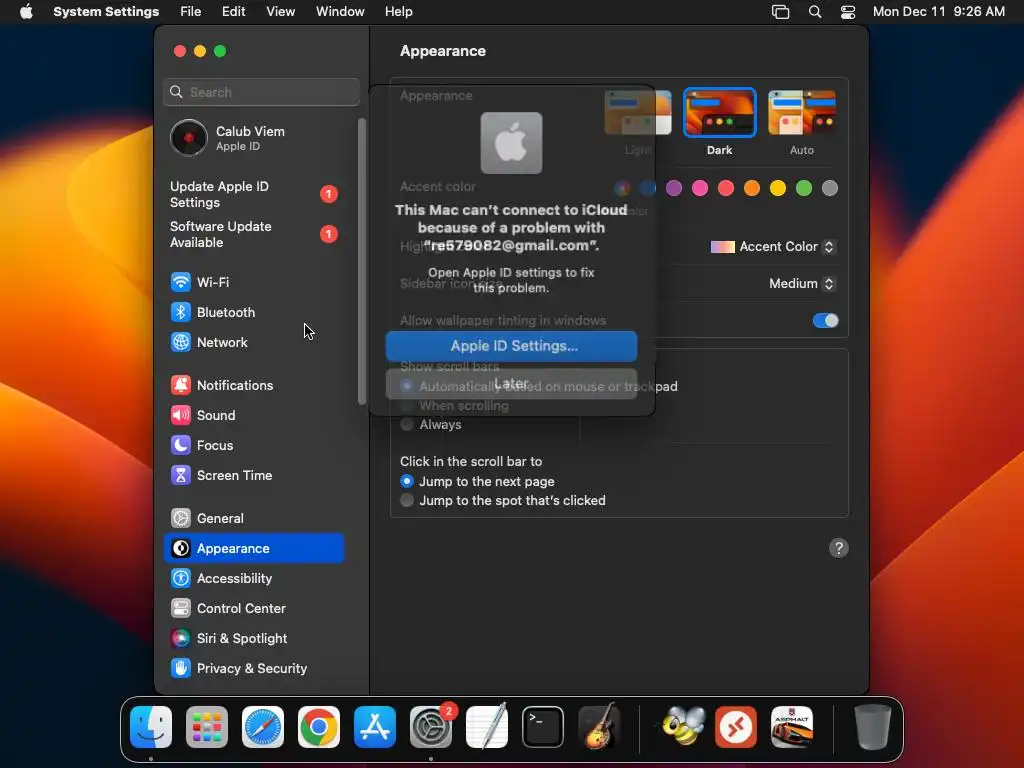Pick the purple accent color
Image resolution: width=1024 pixels, height=768 pixels.
[674, 189]
